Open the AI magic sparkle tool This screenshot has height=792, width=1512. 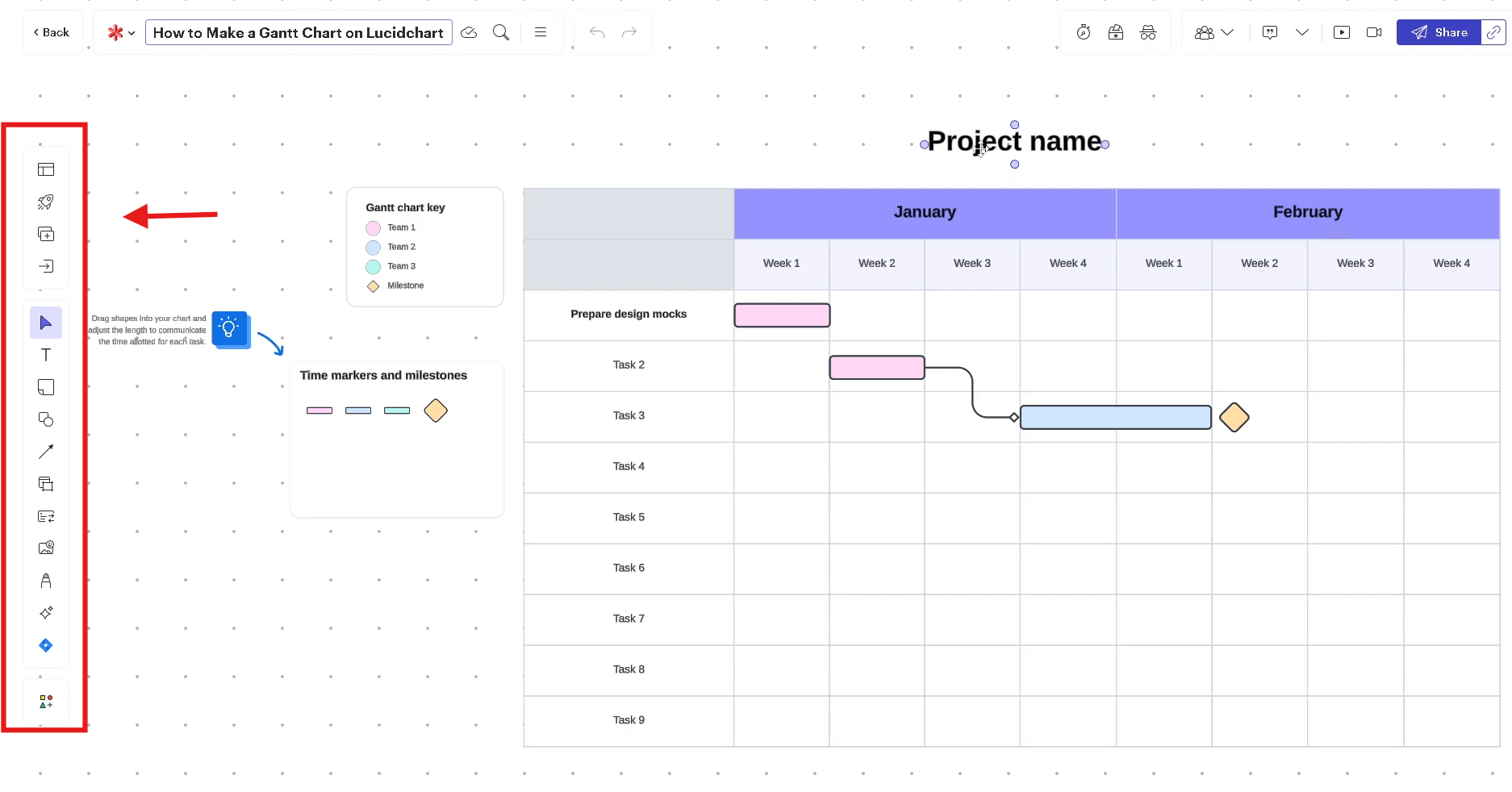pos(46,613)
